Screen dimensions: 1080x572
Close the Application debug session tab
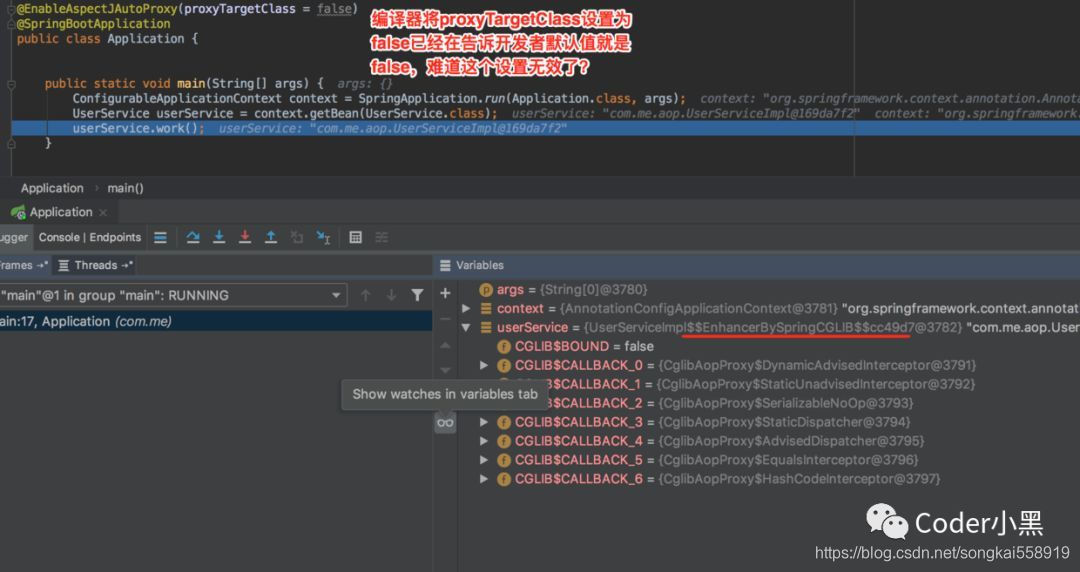point(103,212)
